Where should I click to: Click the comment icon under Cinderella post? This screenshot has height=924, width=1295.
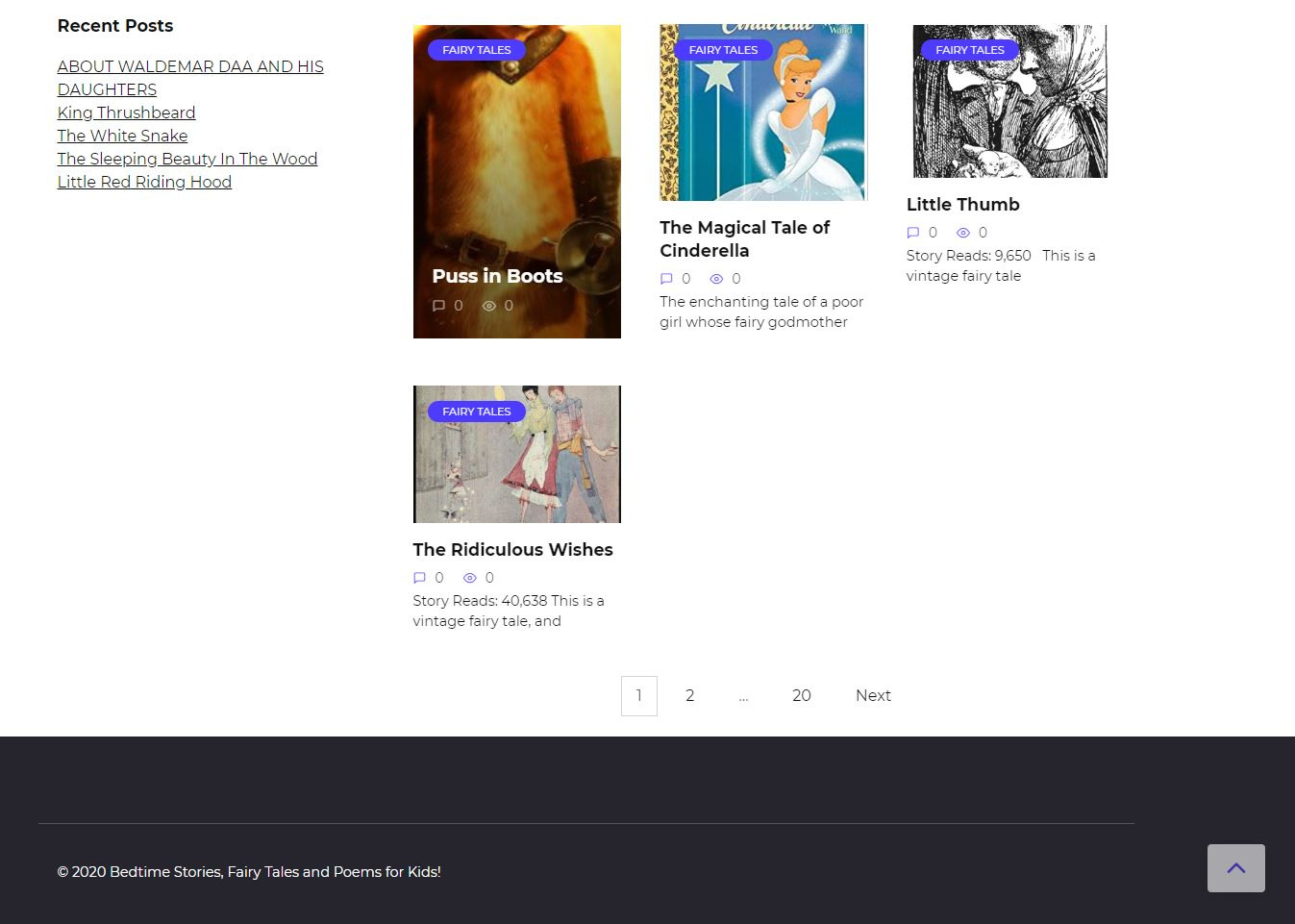point(666,279)
